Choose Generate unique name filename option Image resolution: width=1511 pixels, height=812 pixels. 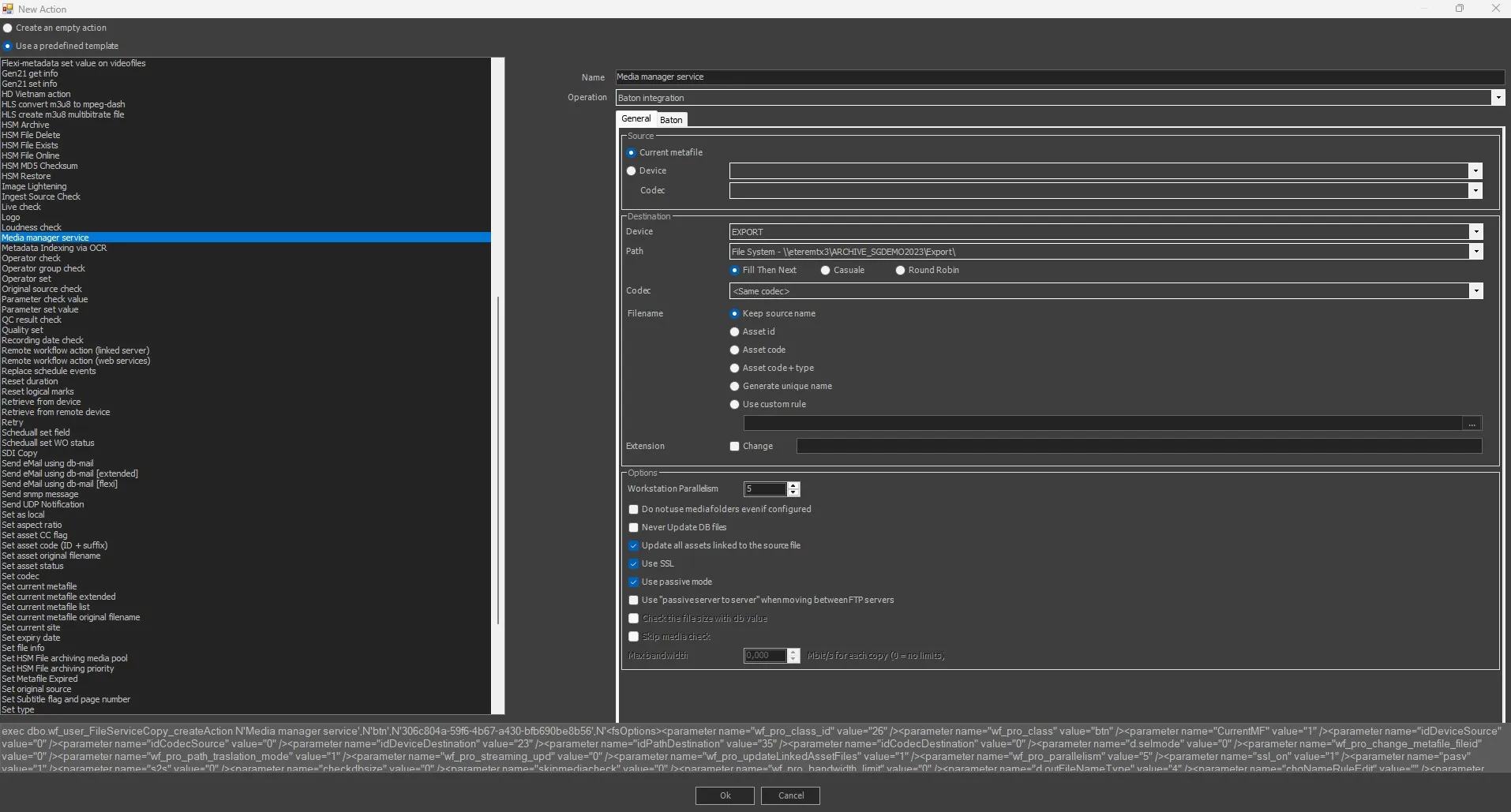(734, 387)
